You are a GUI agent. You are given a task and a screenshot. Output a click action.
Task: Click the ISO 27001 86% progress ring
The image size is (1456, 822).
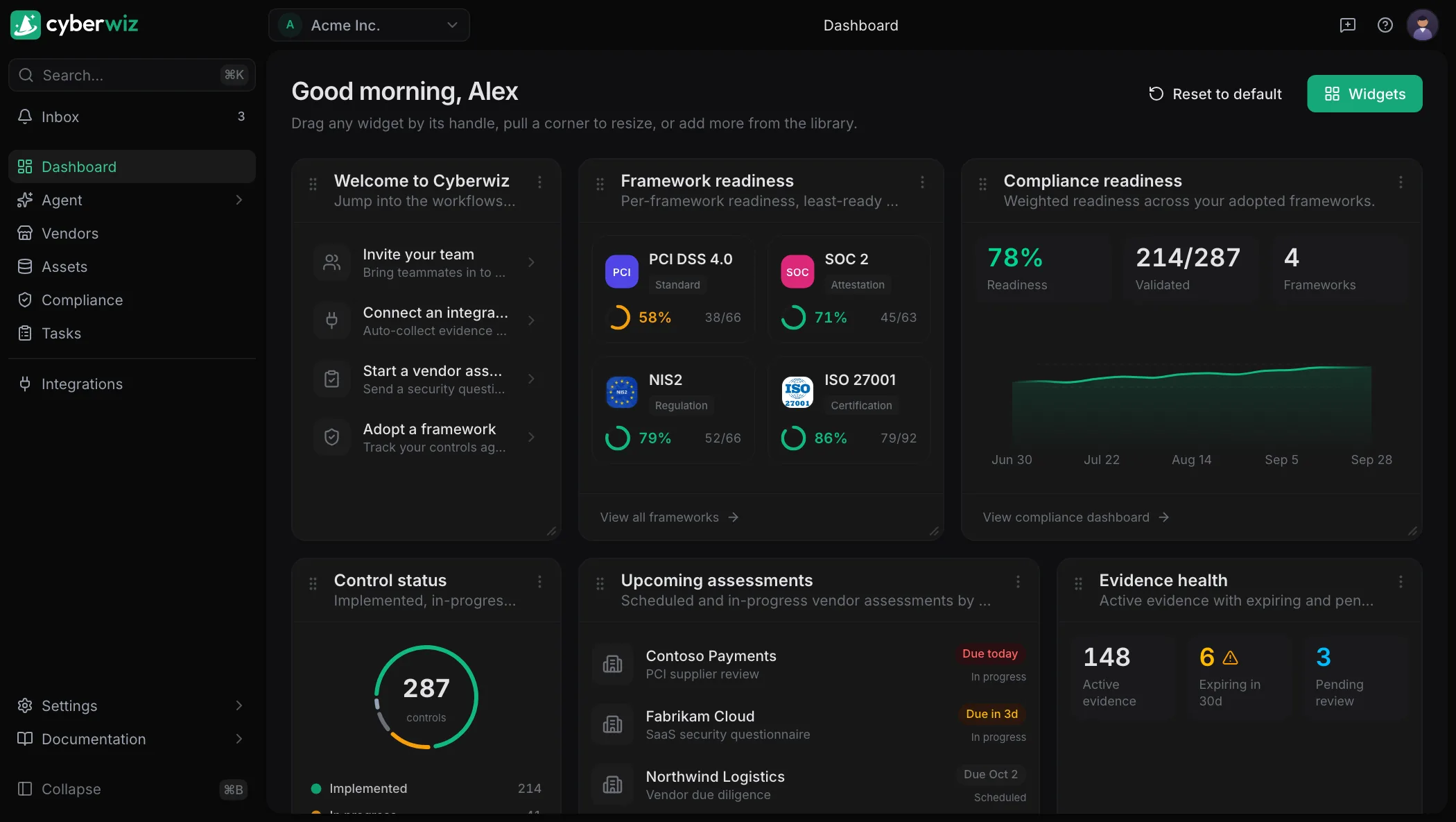(793, 438)
